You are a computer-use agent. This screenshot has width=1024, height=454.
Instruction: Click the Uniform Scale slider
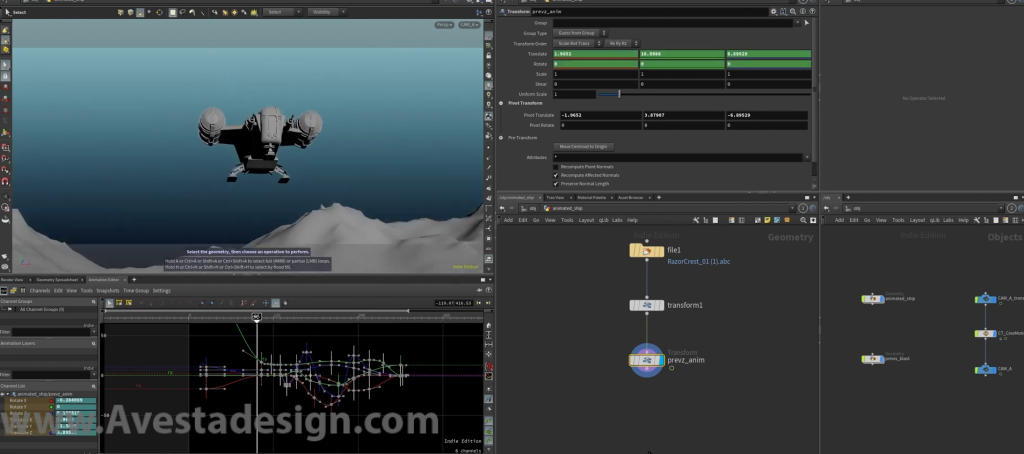pyautogui.click(x=705, y=94)
